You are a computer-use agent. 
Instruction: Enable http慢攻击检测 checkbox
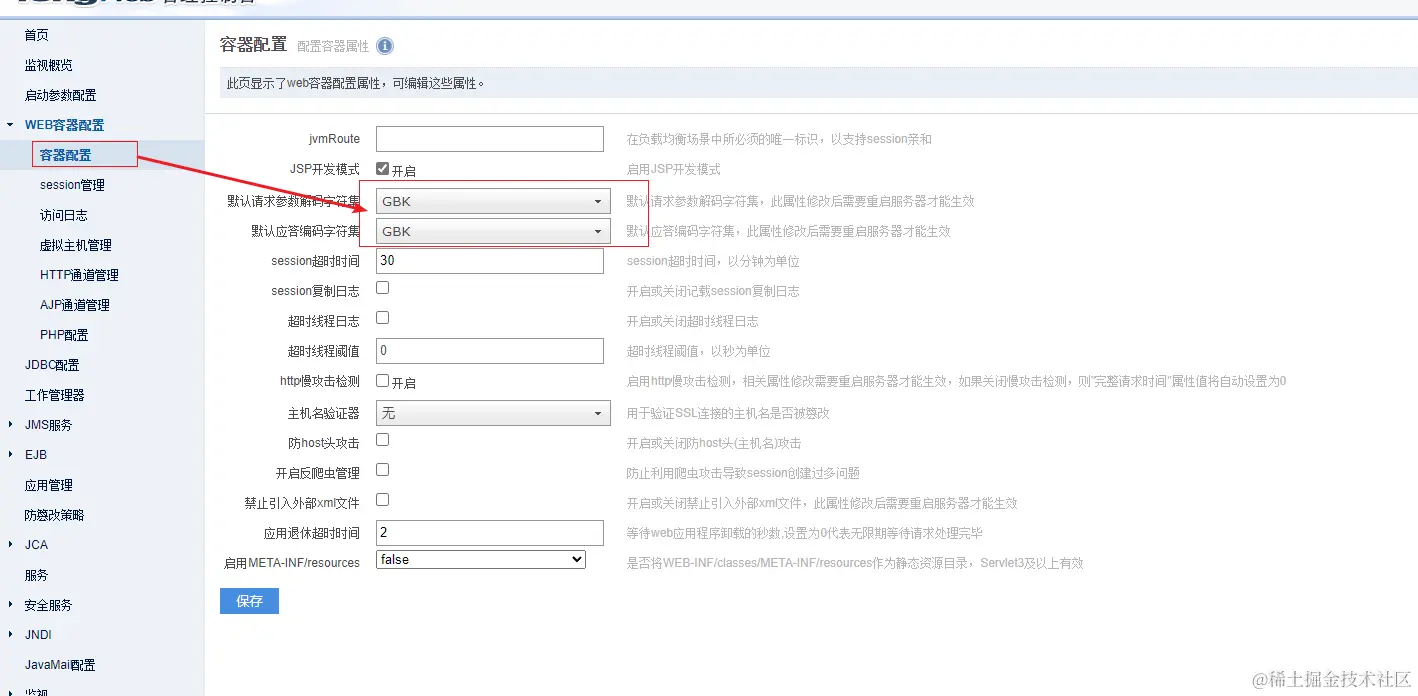382,380
